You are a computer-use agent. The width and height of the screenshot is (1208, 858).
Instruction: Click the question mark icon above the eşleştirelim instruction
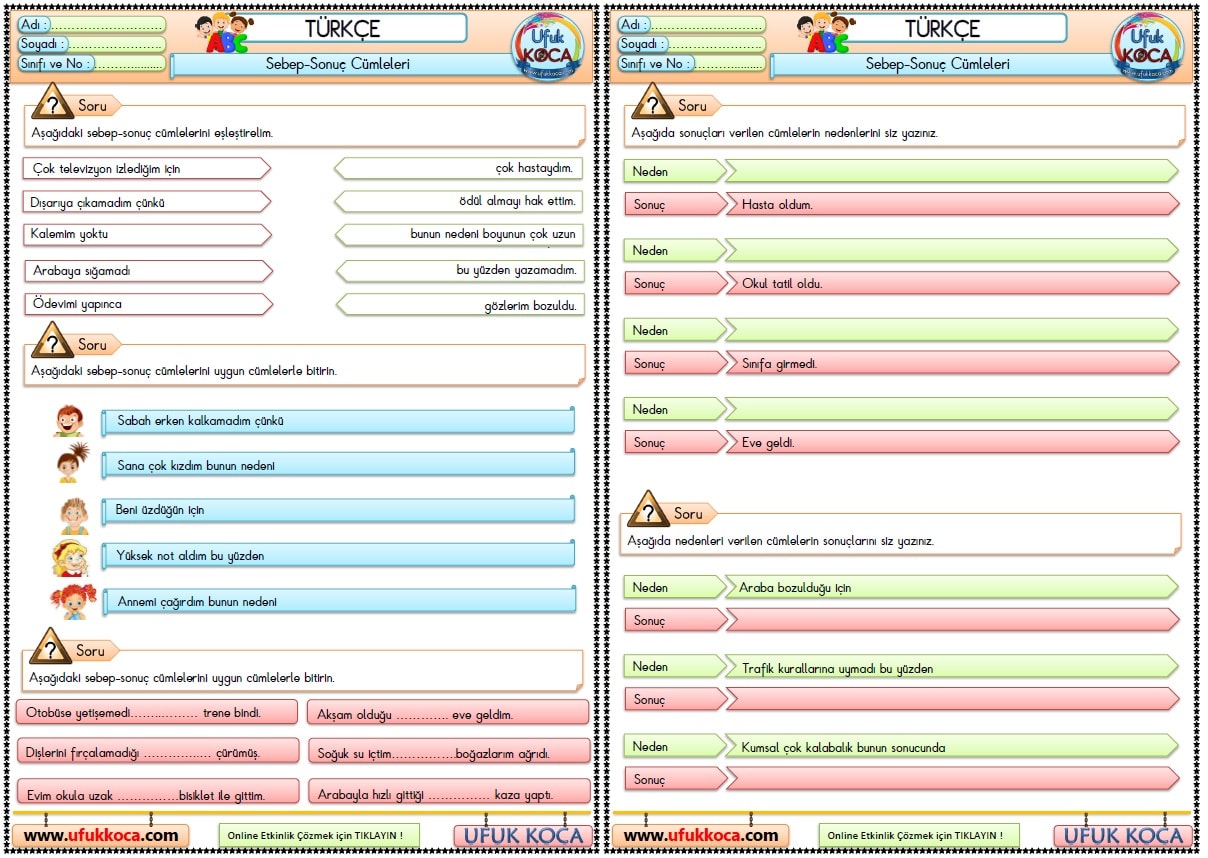click(53, 103)
